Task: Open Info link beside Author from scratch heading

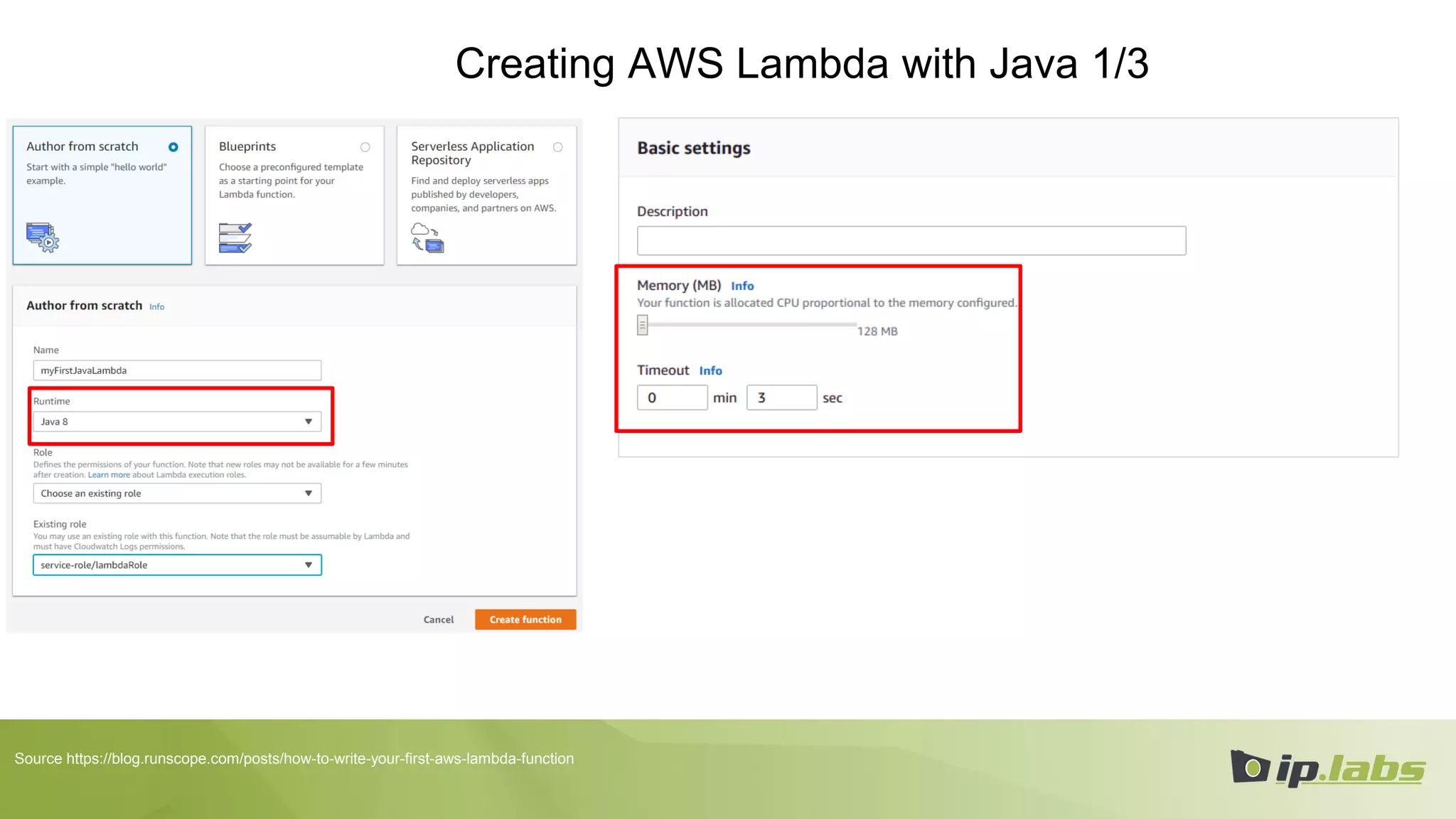Action: click(156, 306)
